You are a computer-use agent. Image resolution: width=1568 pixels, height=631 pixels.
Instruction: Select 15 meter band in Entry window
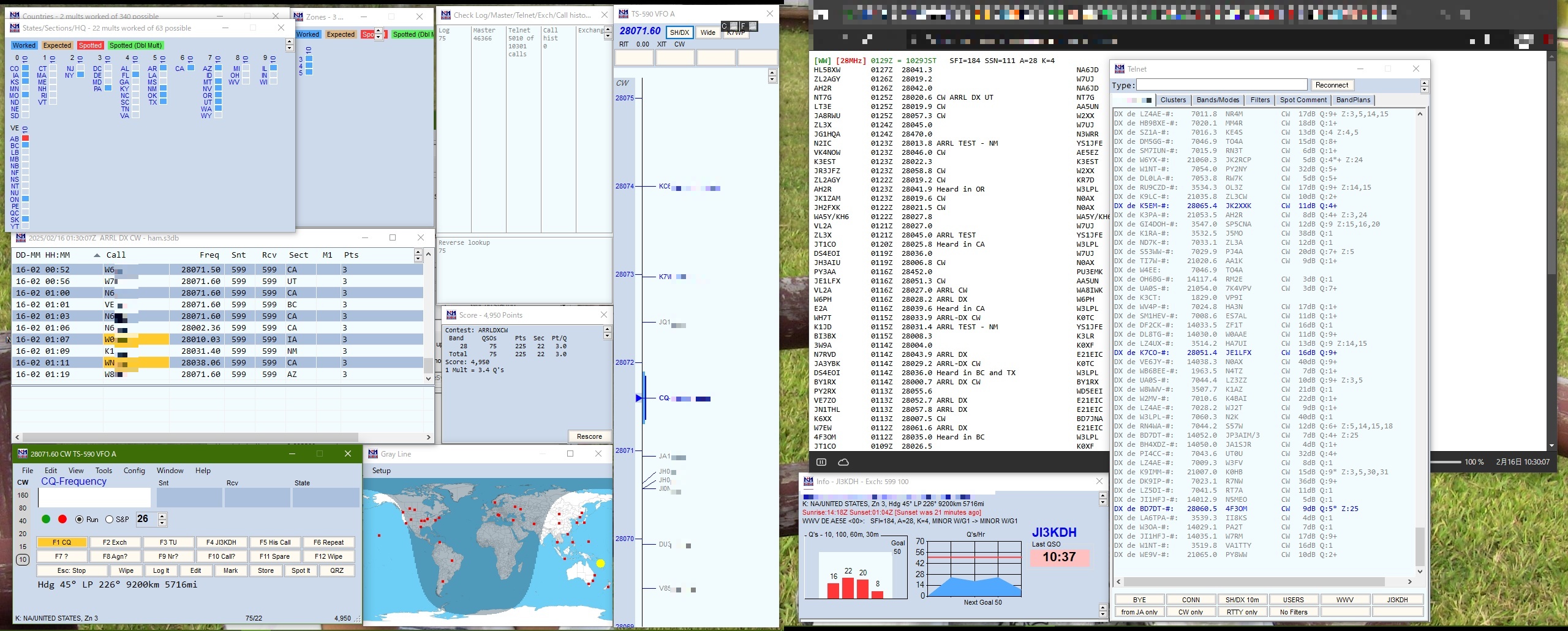(x=23, y=547)
